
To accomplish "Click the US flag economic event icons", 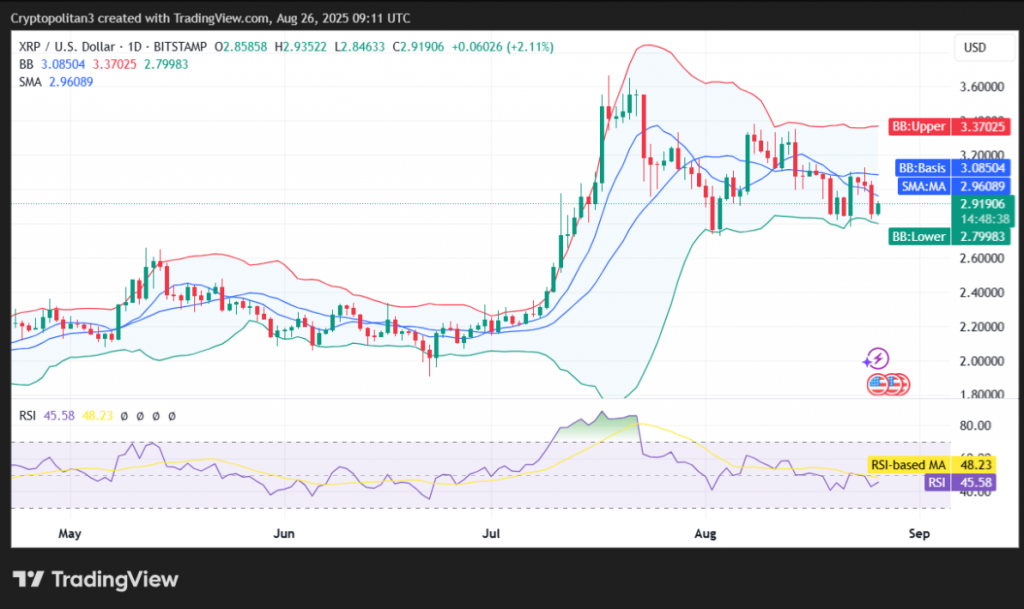I will 886,384.
